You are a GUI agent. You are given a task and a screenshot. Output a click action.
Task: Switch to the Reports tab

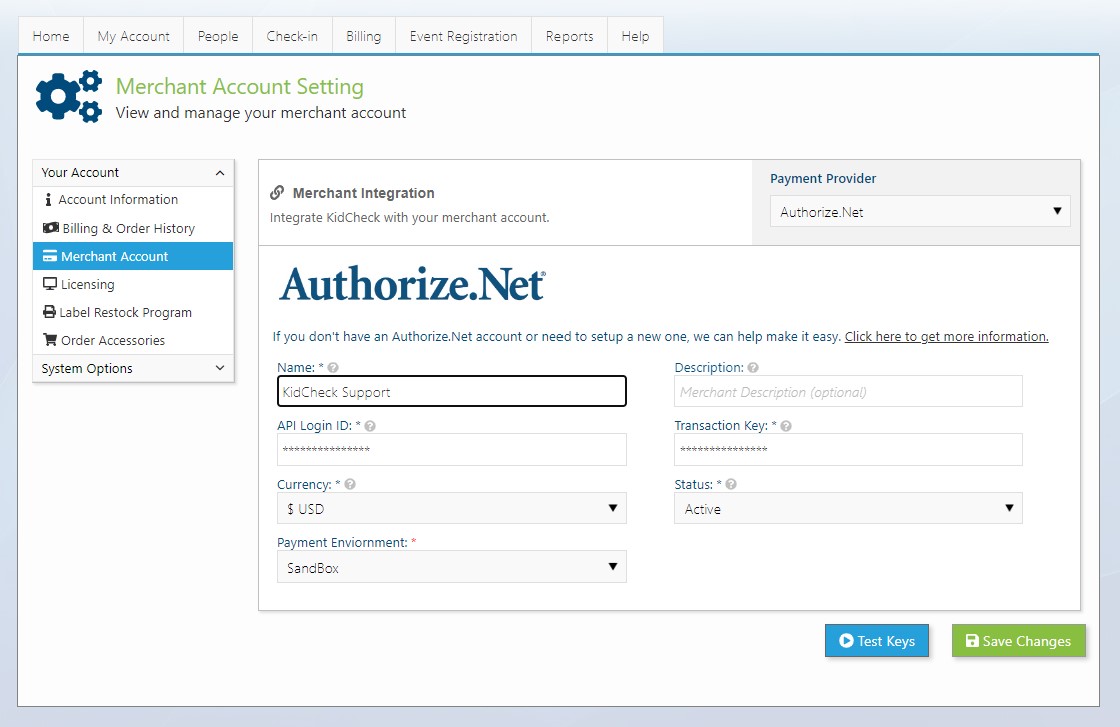coord(569,36)
